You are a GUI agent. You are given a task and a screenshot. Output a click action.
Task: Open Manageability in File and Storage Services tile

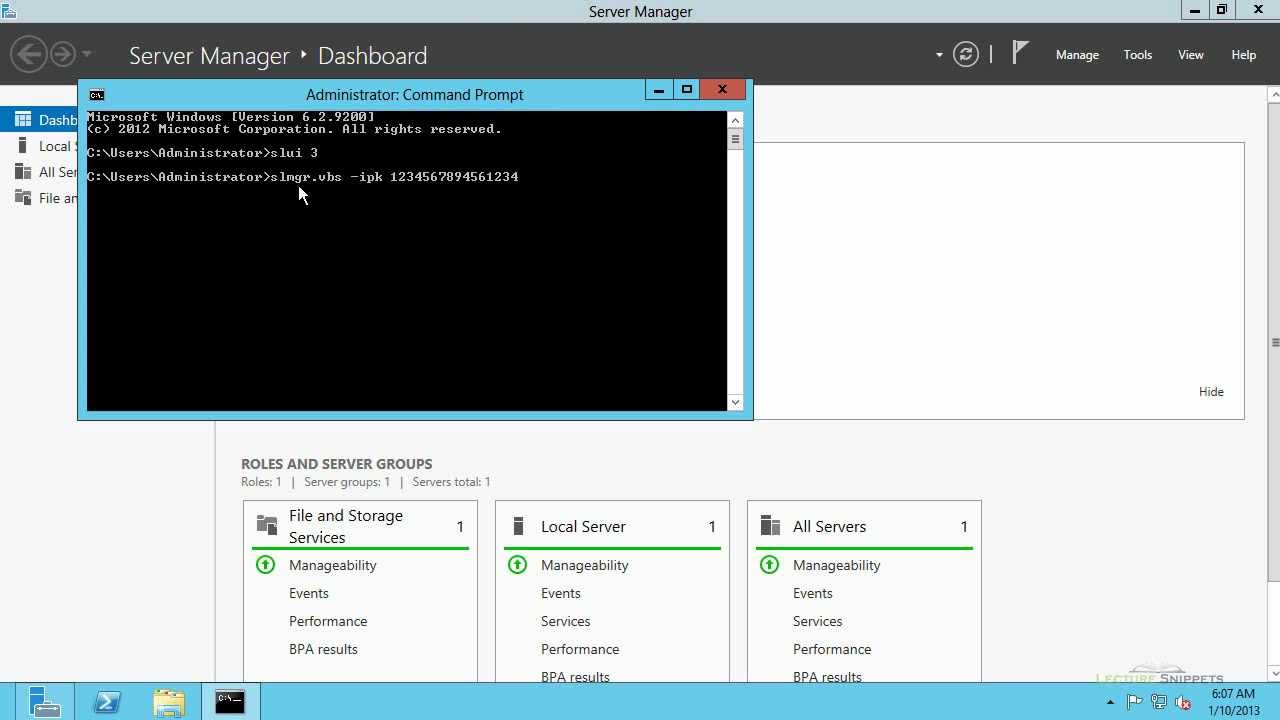(333, 565)
